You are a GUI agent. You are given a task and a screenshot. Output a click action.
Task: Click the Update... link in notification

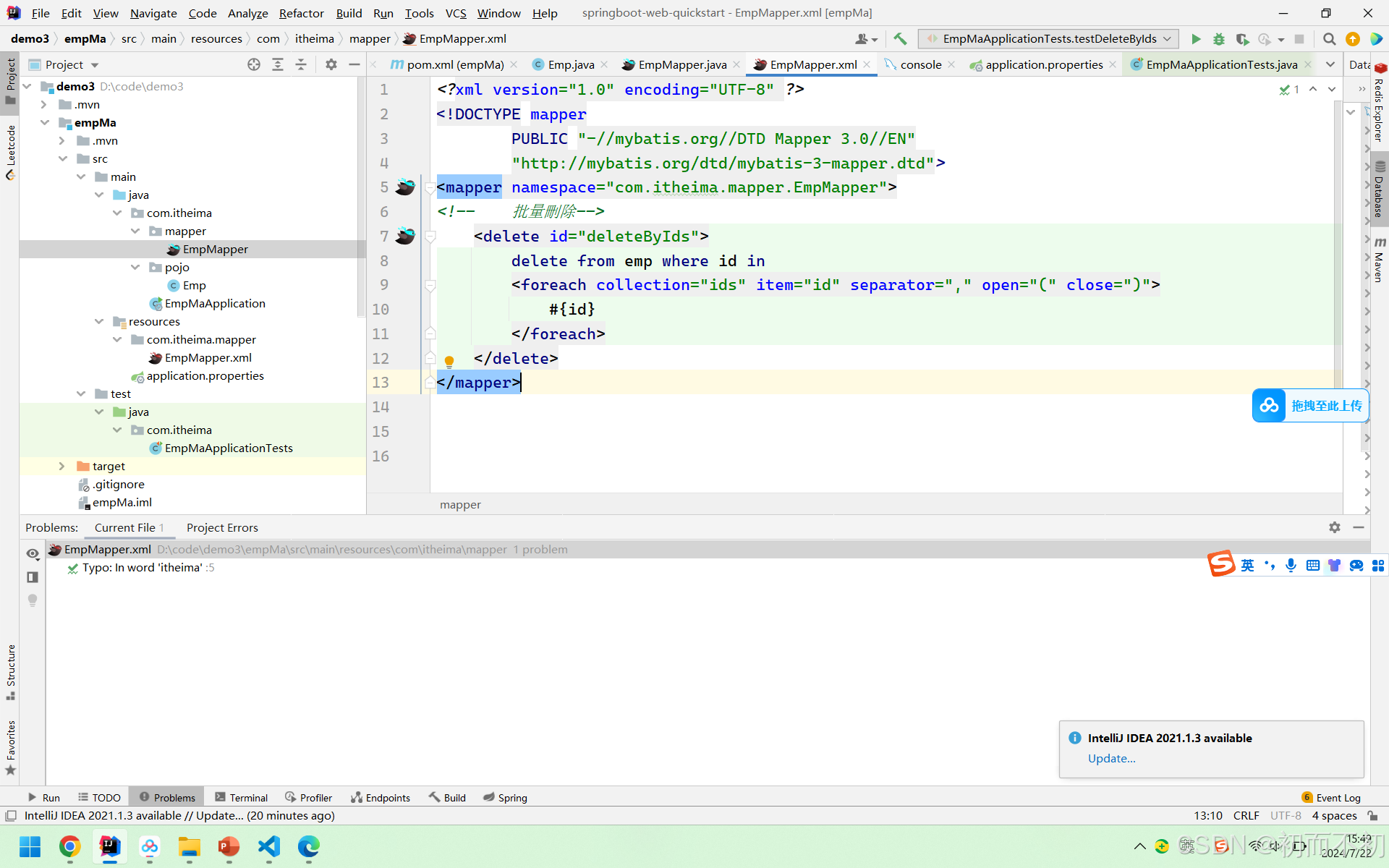pos(1111,758)
